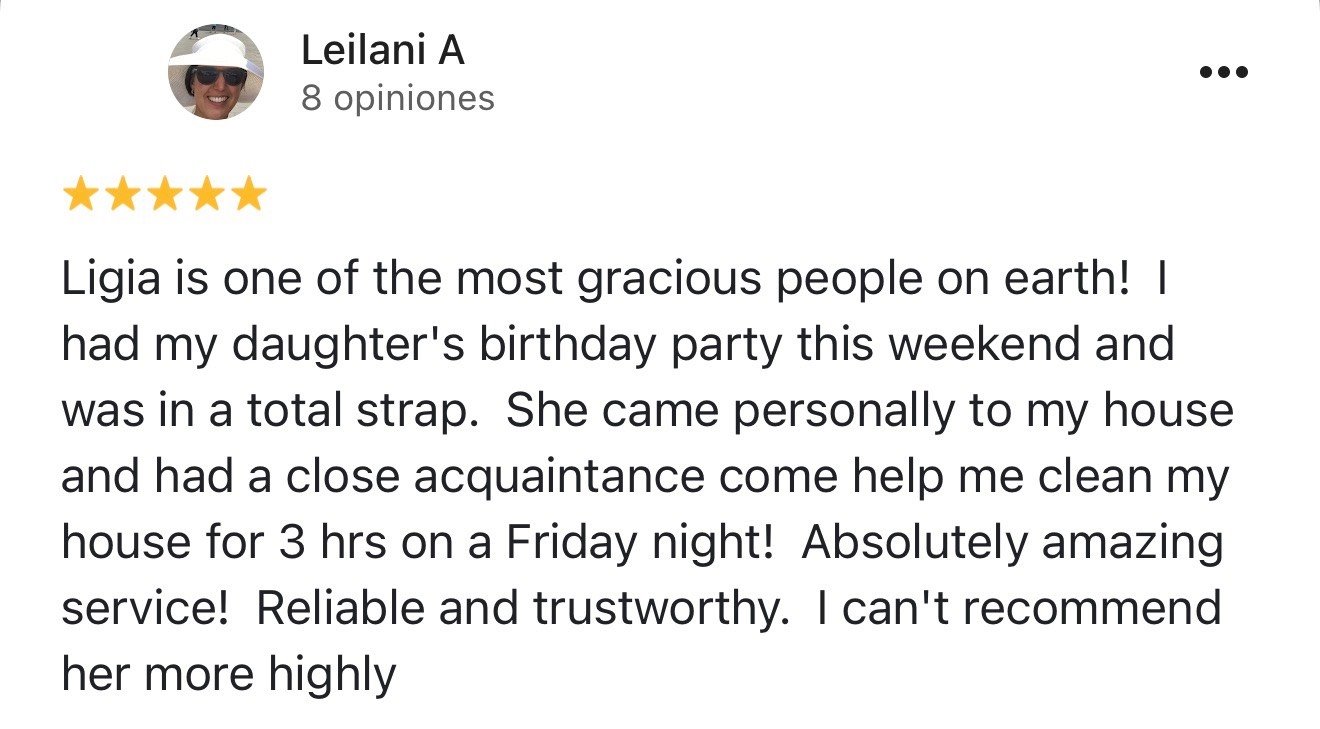Click Leilani A's profile photo avatar
Image resolution: width=1320 pixels, height=729 pixels.
(216, 72)
